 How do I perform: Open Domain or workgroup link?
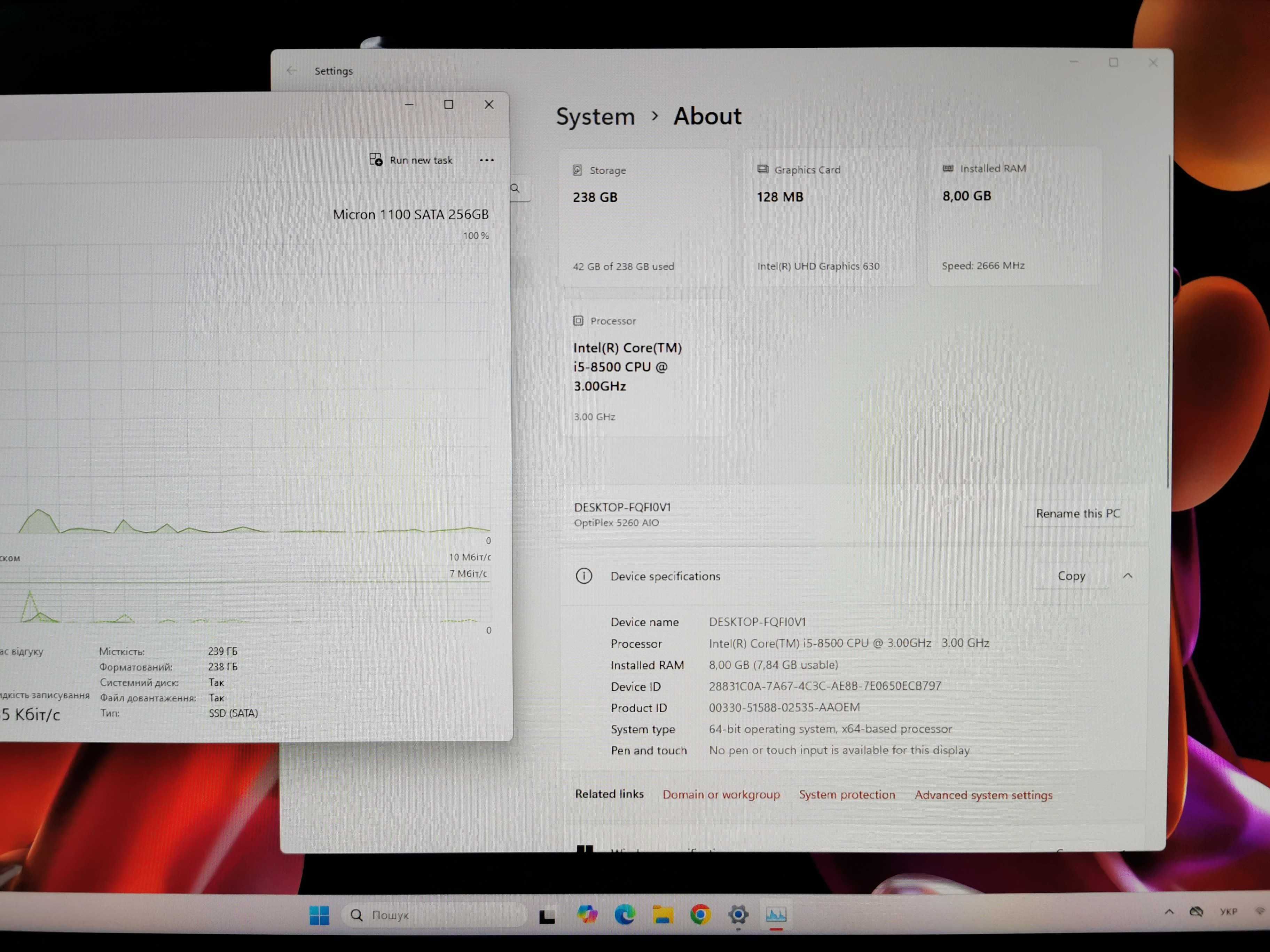[x=721, y=794]
